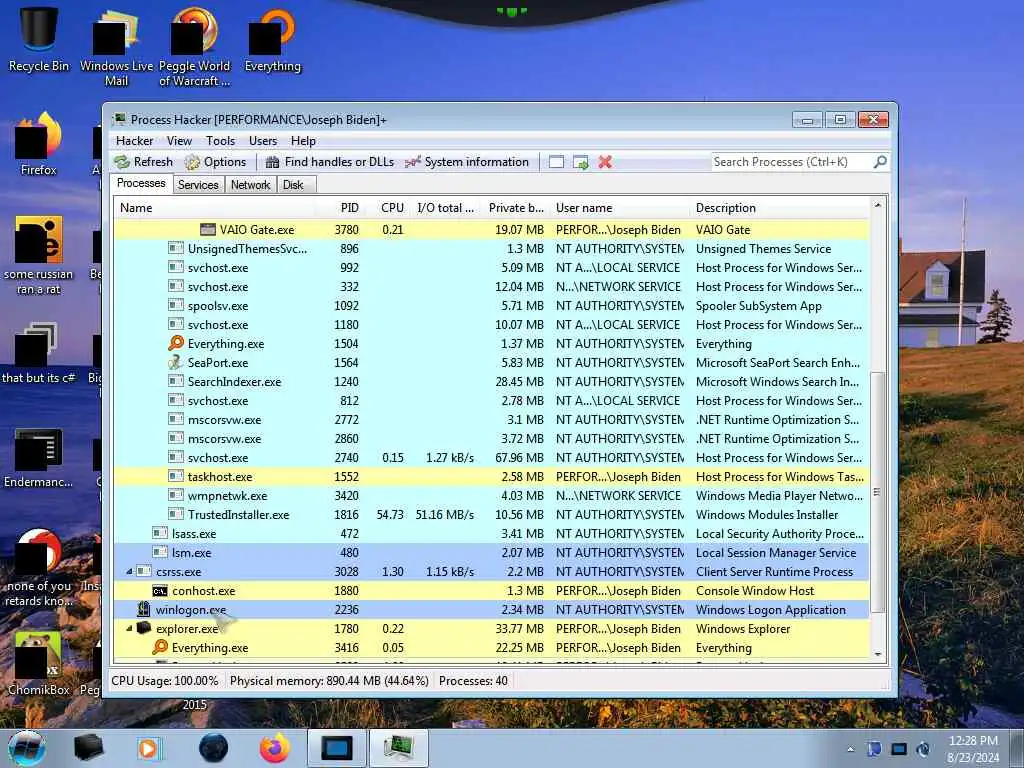Click the conhost.exe console icon
This screenshot has width=1024, height=768.
click(x=160, y=590)
